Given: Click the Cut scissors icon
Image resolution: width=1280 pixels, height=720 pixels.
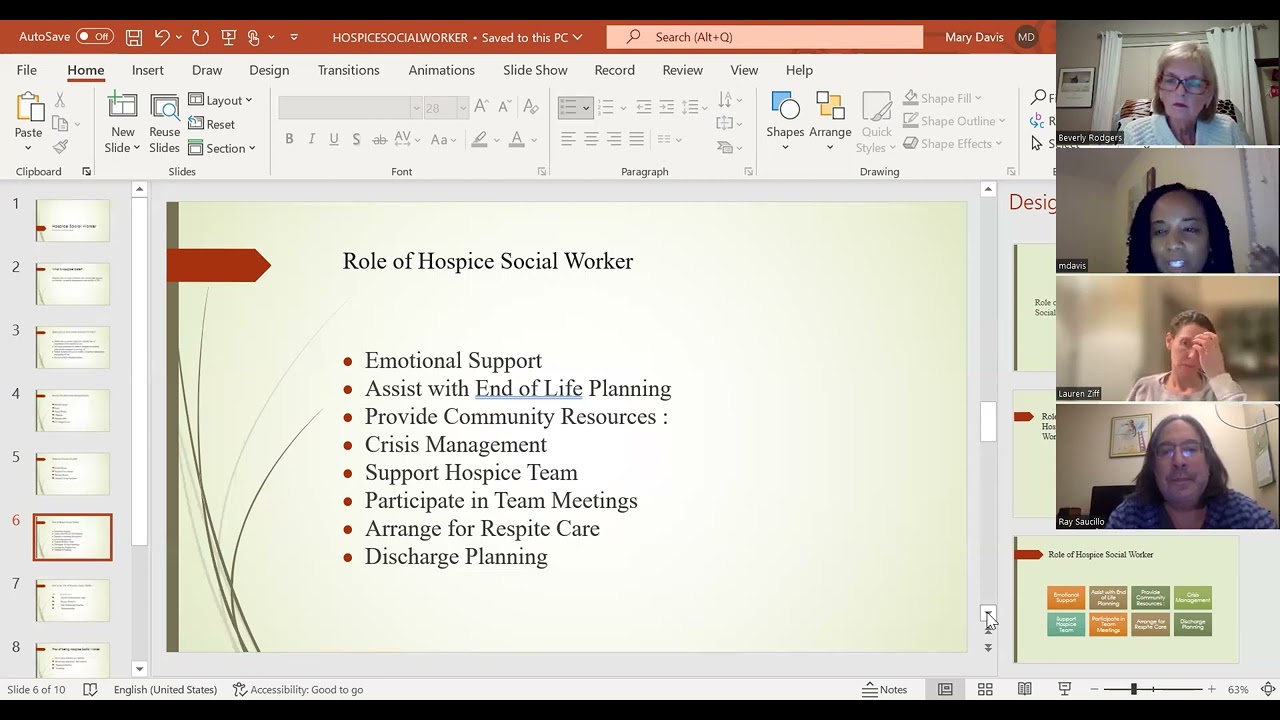Looking at the screenshot, I should pos(60,100).
